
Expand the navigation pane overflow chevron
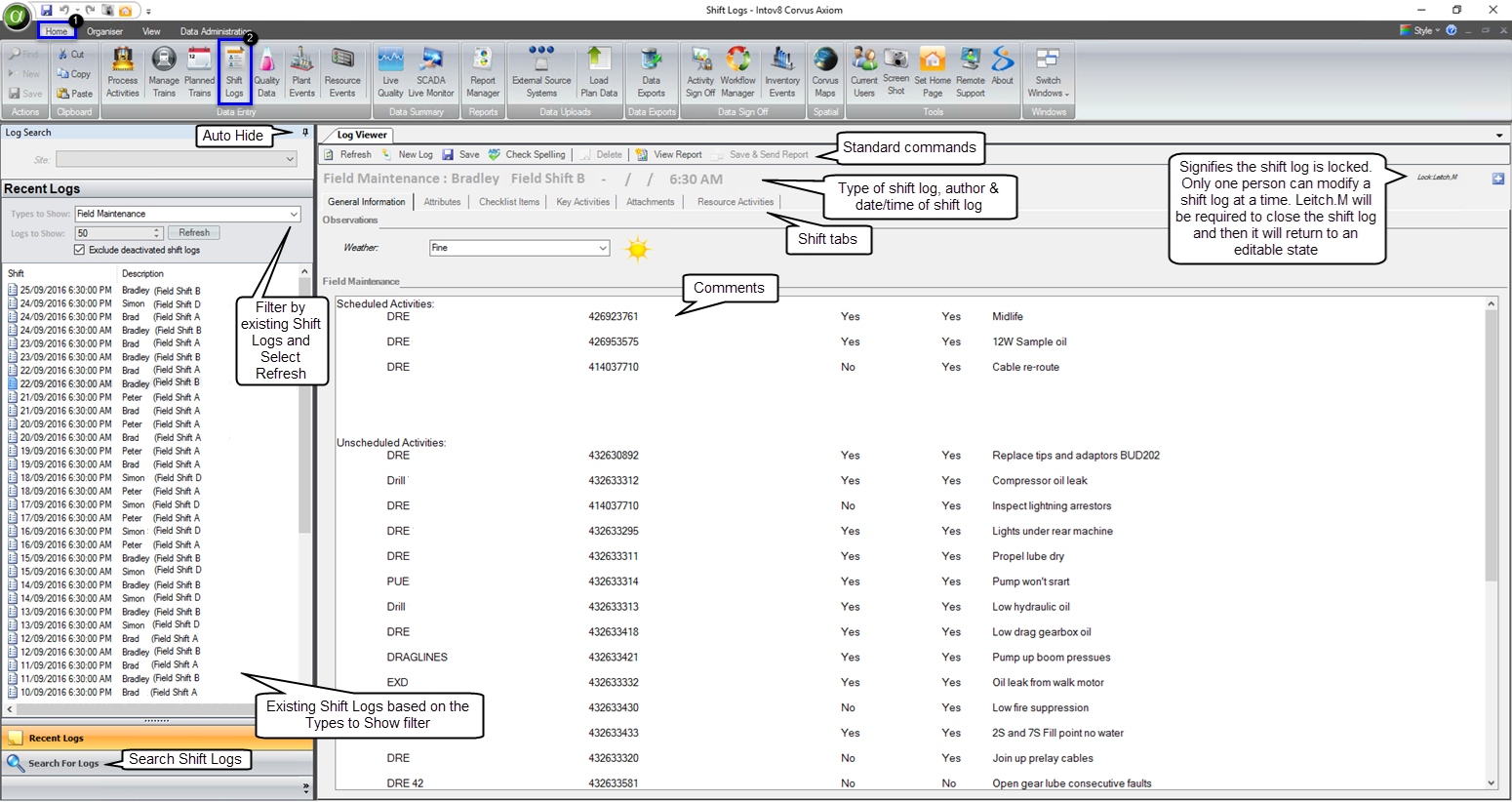click(x=306, y=787)
